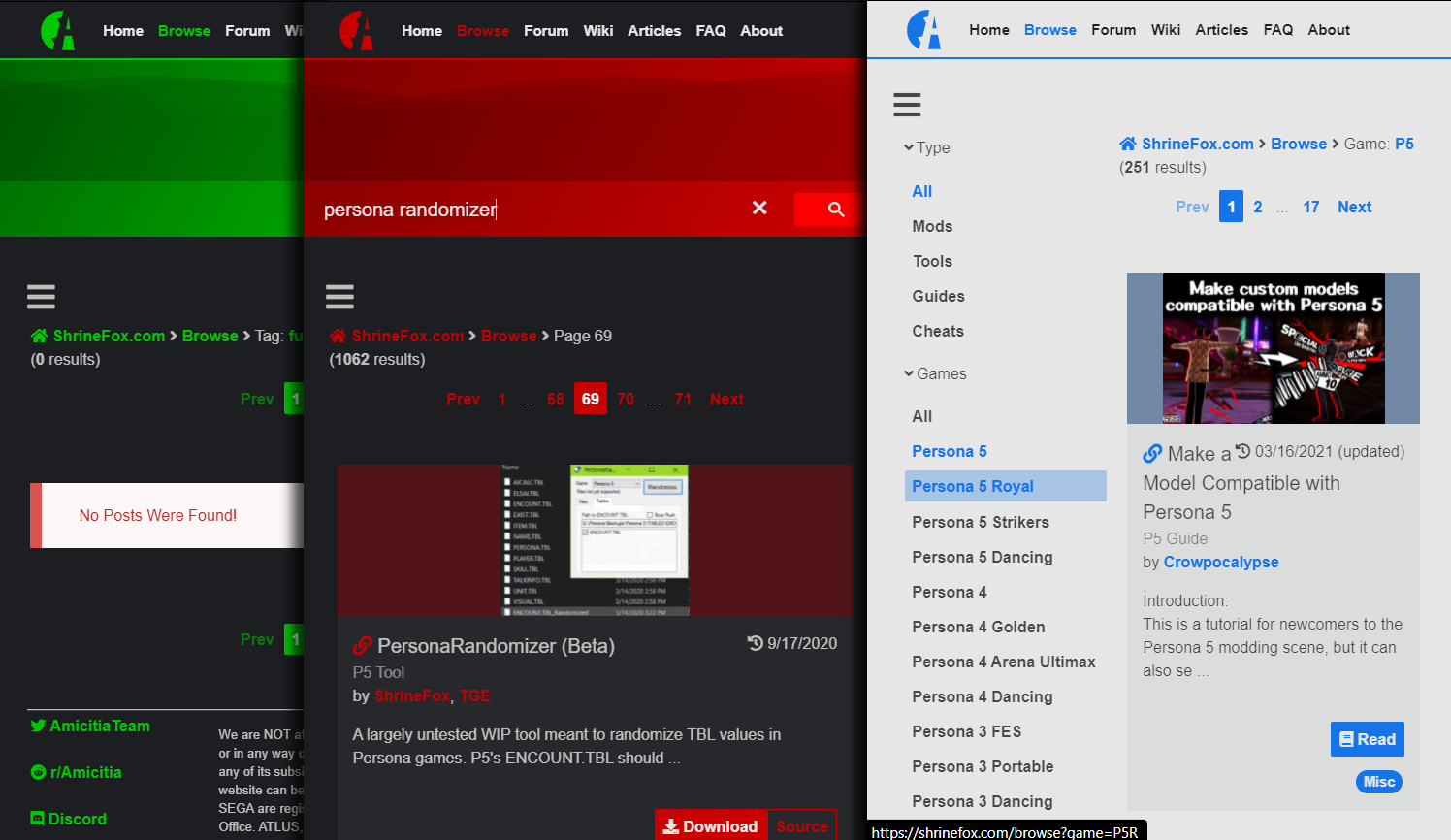Click the link icon beside Make a Model title
The image size is (1451, 840).
pyautogui.click(x=1152, y=454)
